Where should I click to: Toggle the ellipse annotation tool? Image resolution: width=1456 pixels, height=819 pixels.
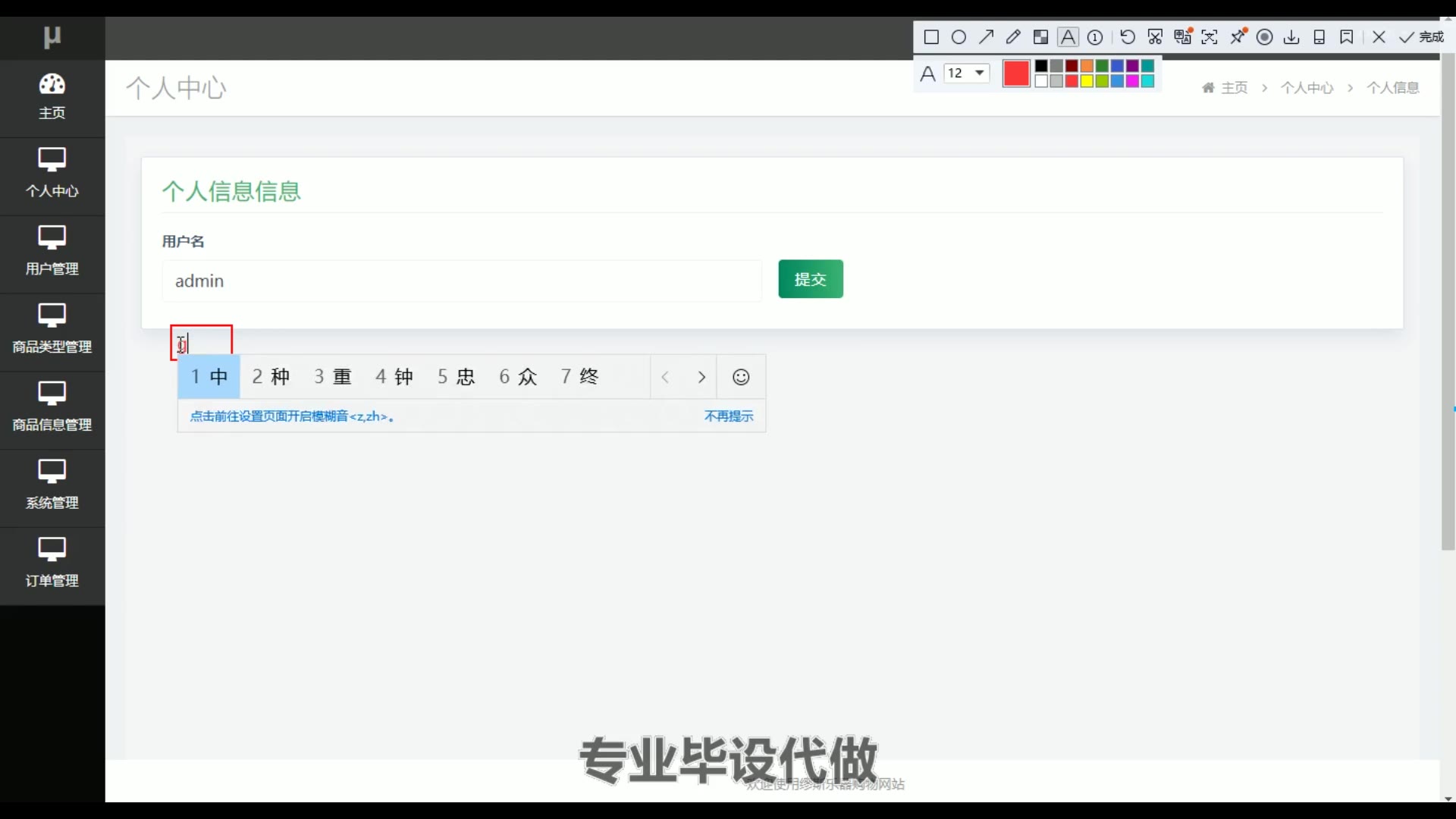959,37
